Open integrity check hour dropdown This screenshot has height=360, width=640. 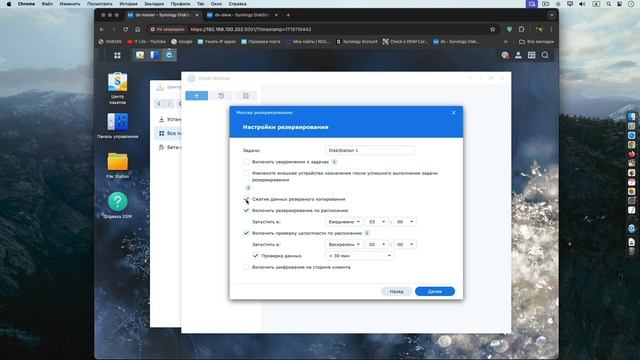377,244
